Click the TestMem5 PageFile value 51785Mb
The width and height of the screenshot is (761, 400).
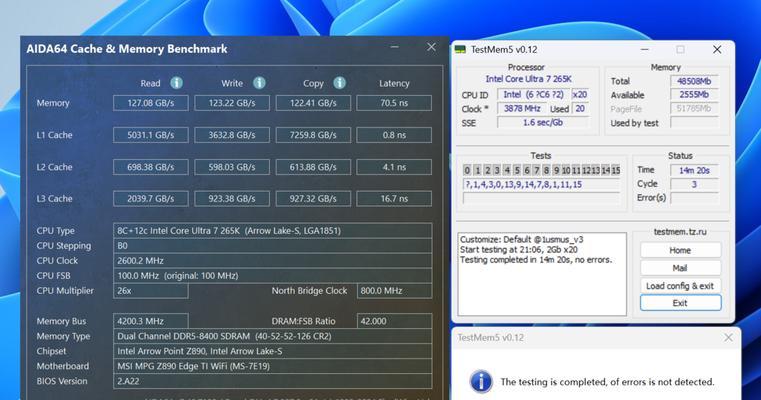[694, 109]
